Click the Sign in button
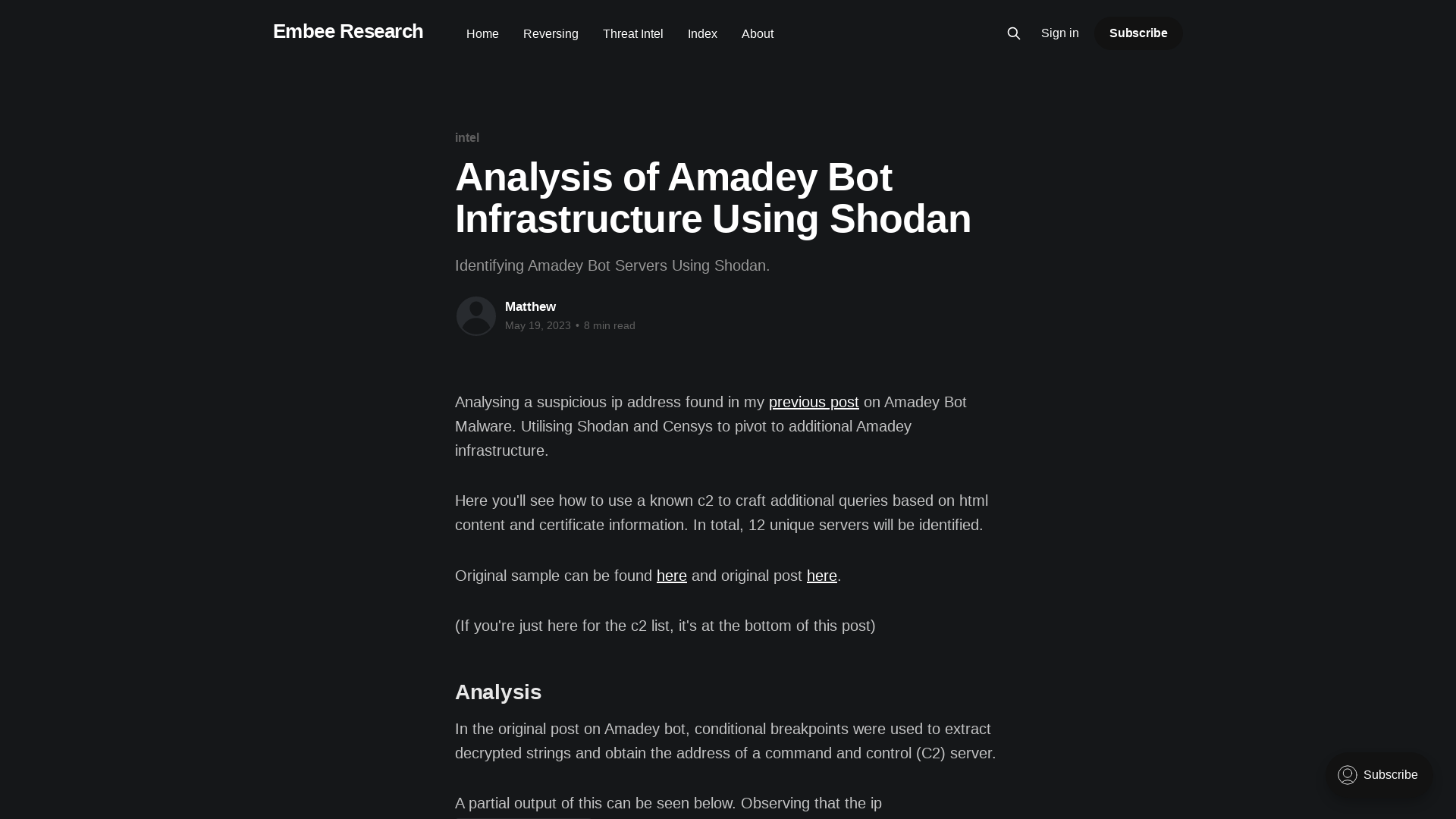Viewport: 1456px width, 819px height. tap(1060, 32)
